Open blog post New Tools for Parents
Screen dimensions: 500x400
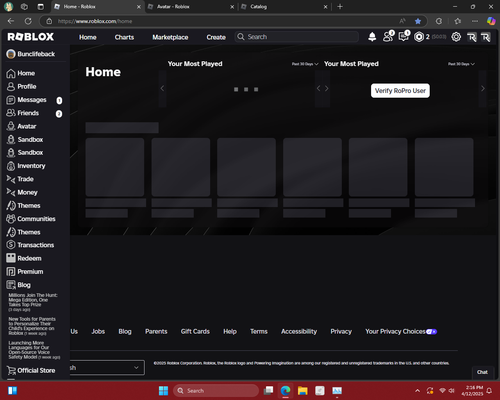(32, 326)
